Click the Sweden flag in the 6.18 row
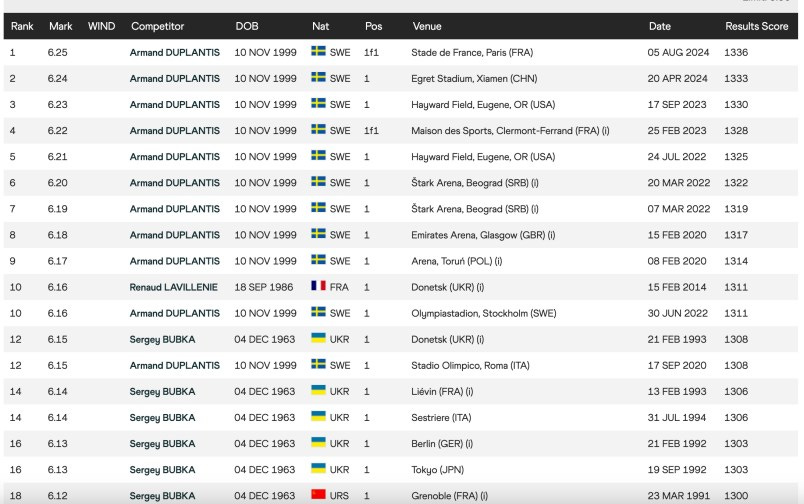The width and height of the screenshot is (804, 504). point(318,234)
